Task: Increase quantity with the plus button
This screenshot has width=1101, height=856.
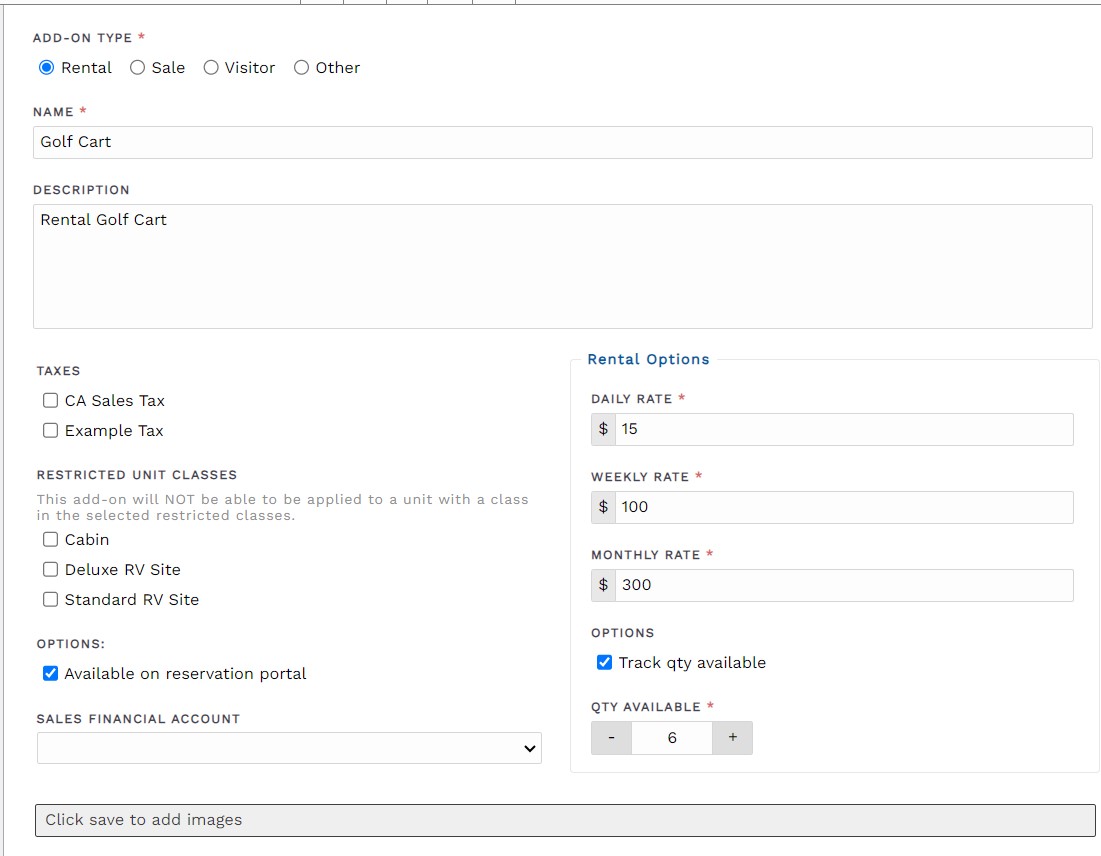Action: pyautogui.click(x=732, y=738)
